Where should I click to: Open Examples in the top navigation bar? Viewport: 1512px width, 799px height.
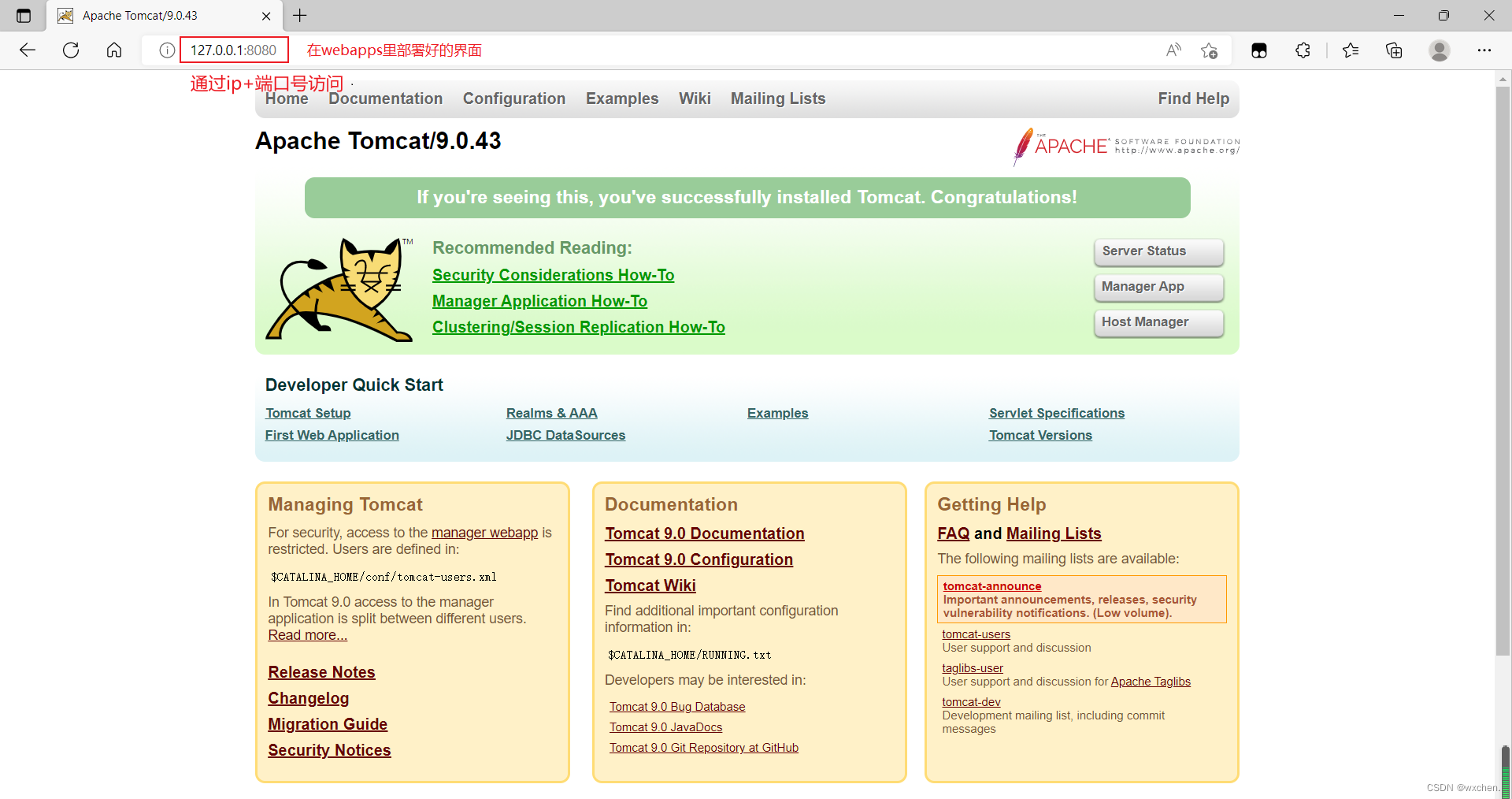(x=622, y=98)
